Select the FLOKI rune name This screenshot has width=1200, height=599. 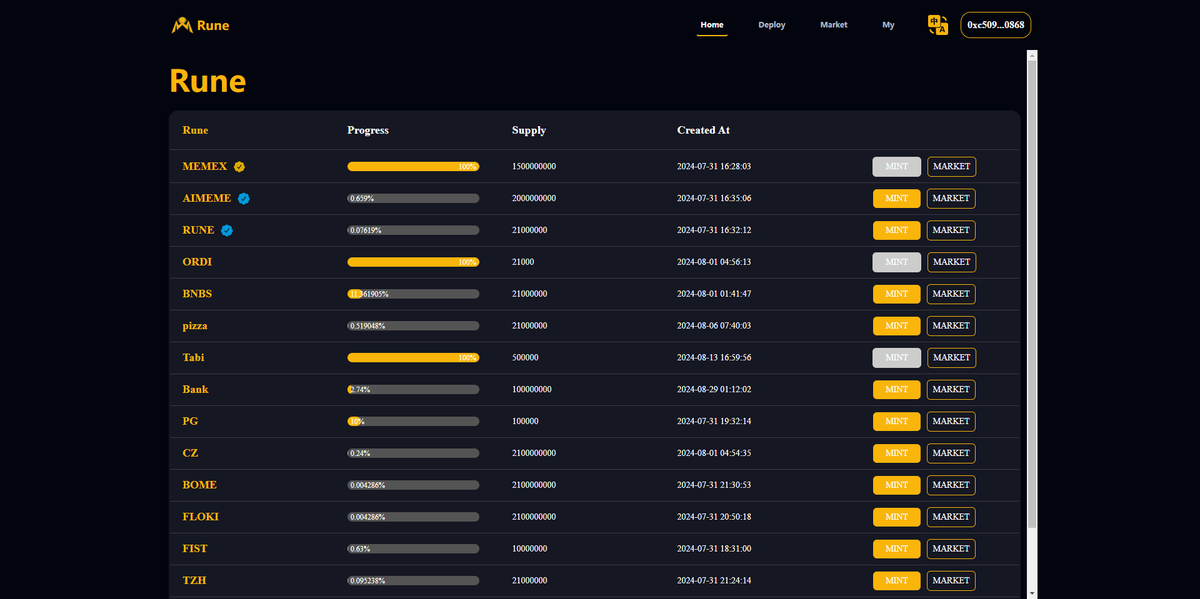click(200, 517)
